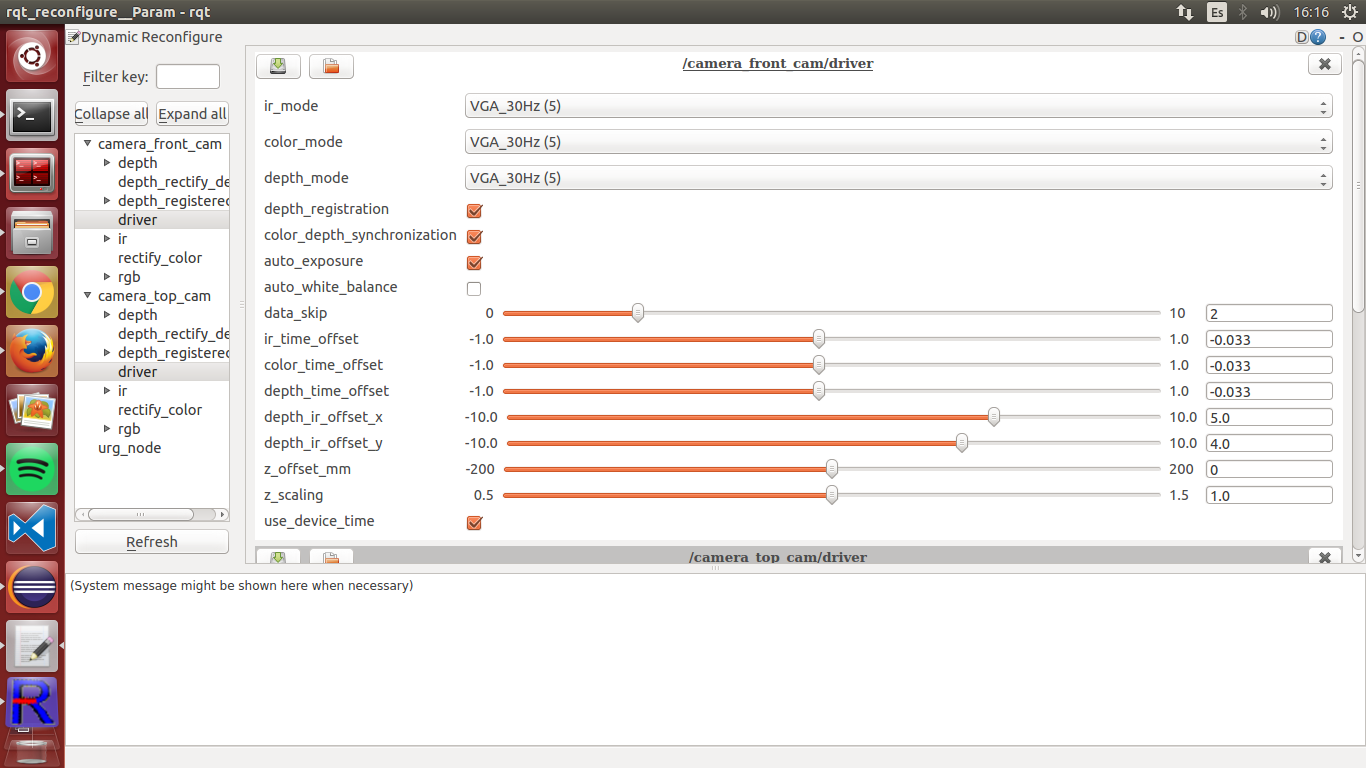
Task: Launch Visual Studio Code from the dock
Action: click(x=32, y=528)
